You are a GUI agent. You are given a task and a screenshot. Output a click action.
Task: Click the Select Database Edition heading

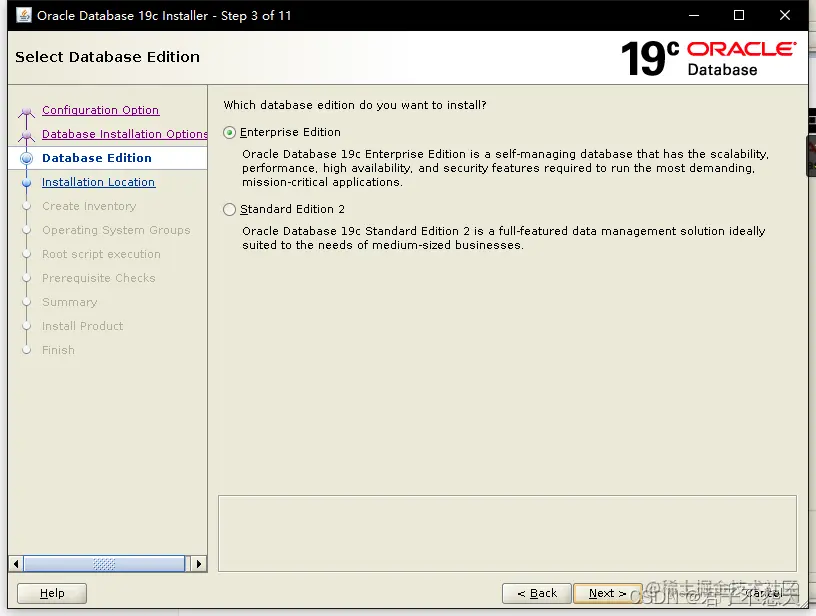107,57
